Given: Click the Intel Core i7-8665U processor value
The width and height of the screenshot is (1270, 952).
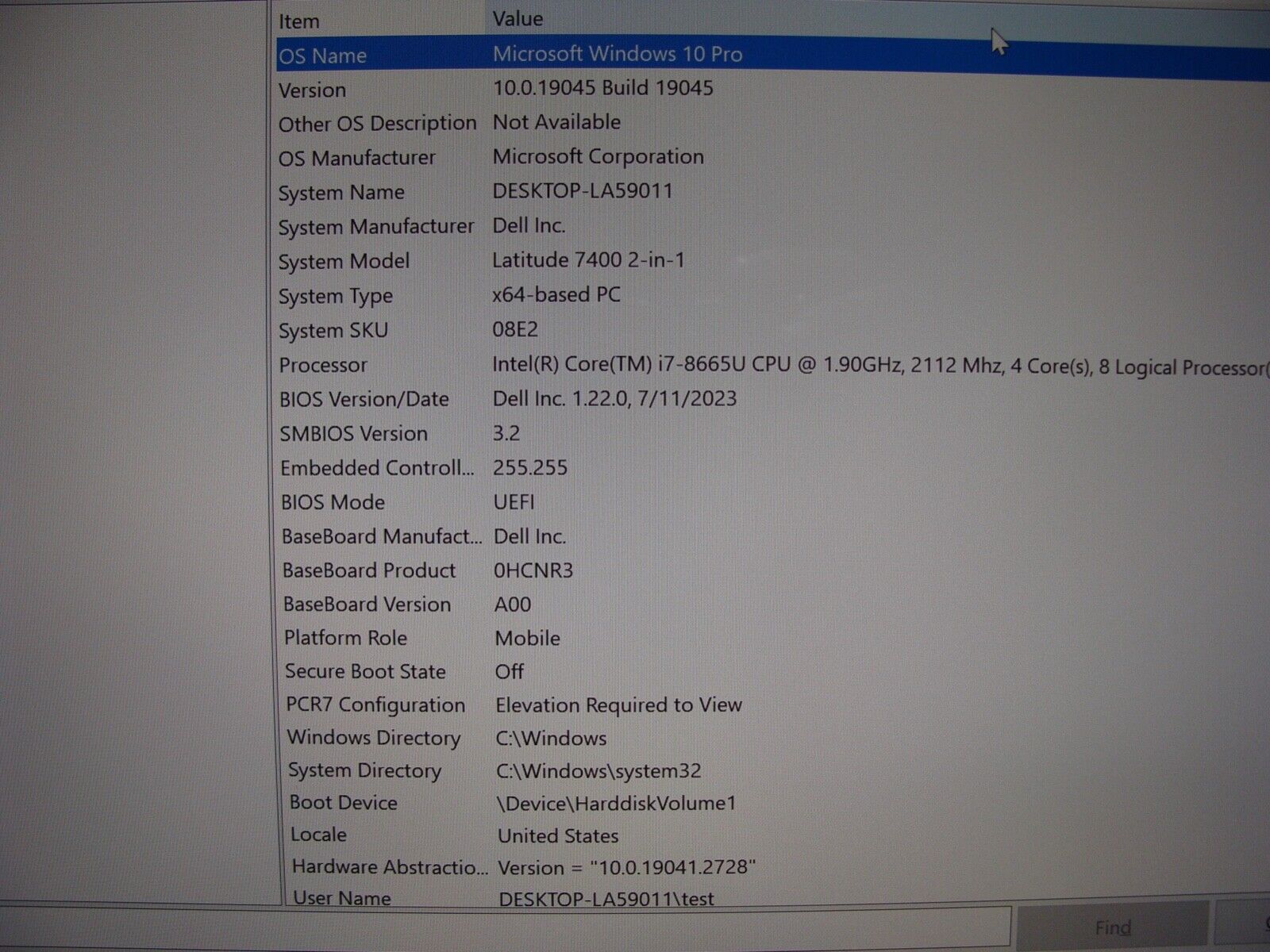Looking at the screenshot, I should click(x=879, y=366).
